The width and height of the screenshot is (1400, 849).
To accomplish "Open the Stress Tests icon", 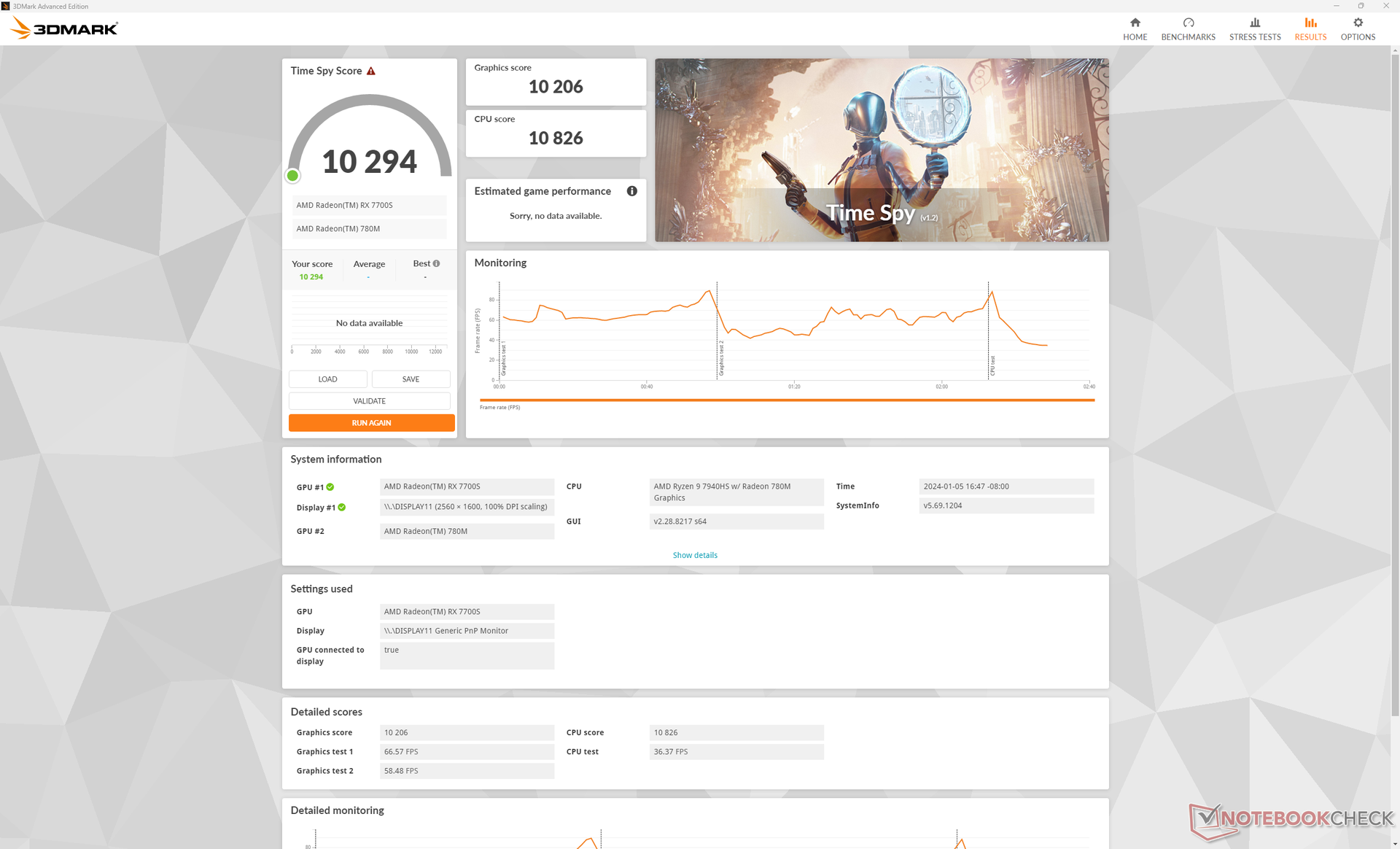I will point(1254,23).
